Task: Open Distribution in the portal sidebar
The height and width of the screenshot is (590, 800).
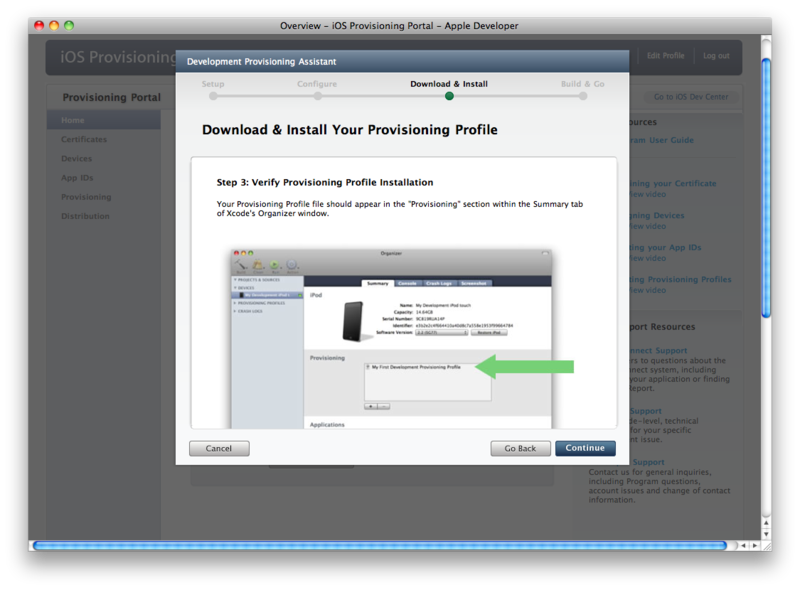Action: click(x=85, y=216)
